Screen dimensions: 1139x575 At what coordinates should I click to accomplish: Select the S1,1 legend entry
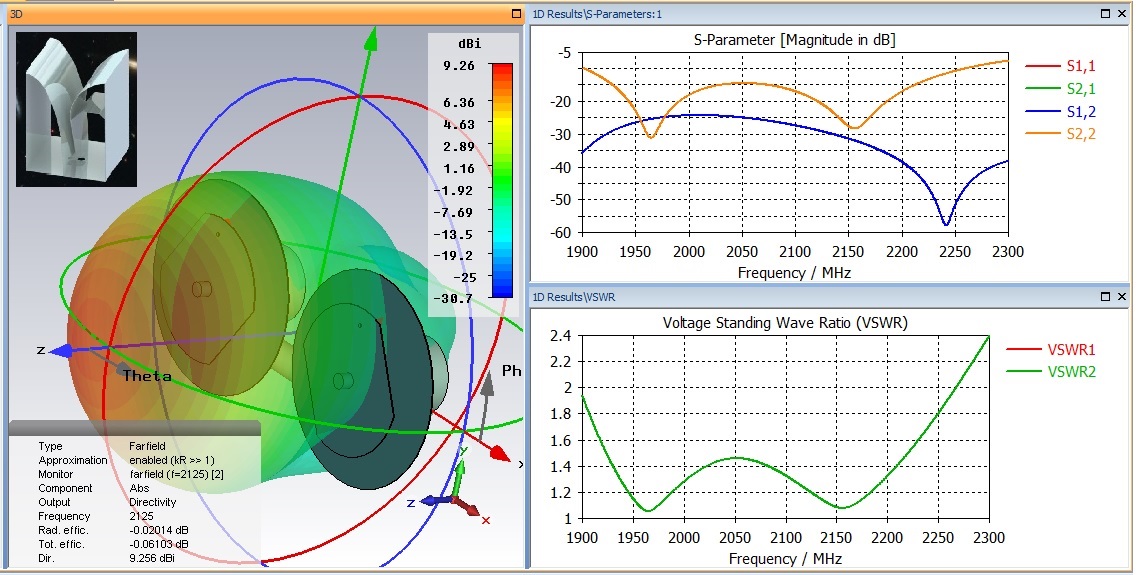(1060, 66)
